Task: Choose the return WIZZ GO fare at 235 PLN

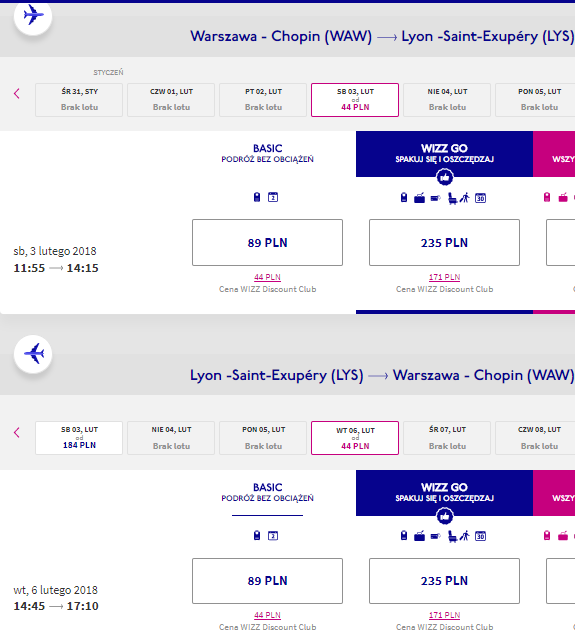Action: click(444, 581)
